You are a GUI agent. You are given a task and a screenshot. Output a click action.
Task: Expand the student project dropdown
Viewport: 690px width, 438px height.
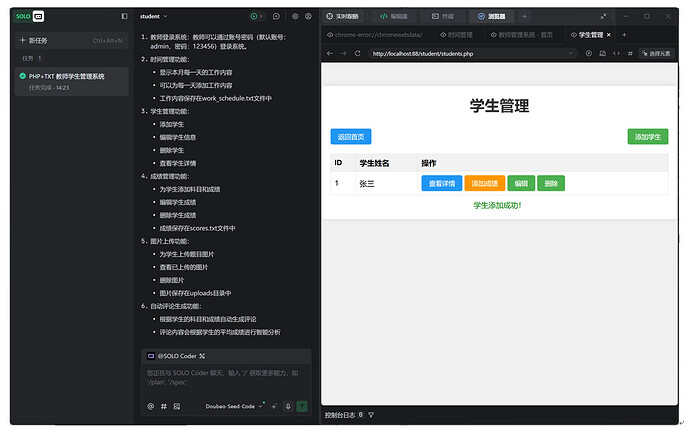154,16
